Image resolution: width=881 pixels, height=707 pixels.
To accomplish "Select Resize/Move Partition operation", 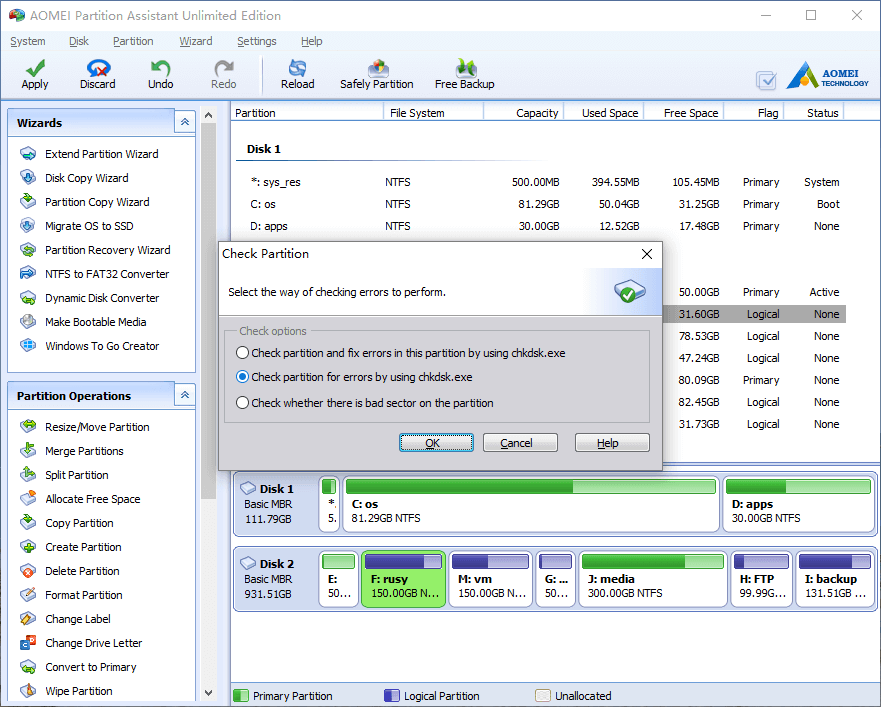I will (x=97, y=427).
